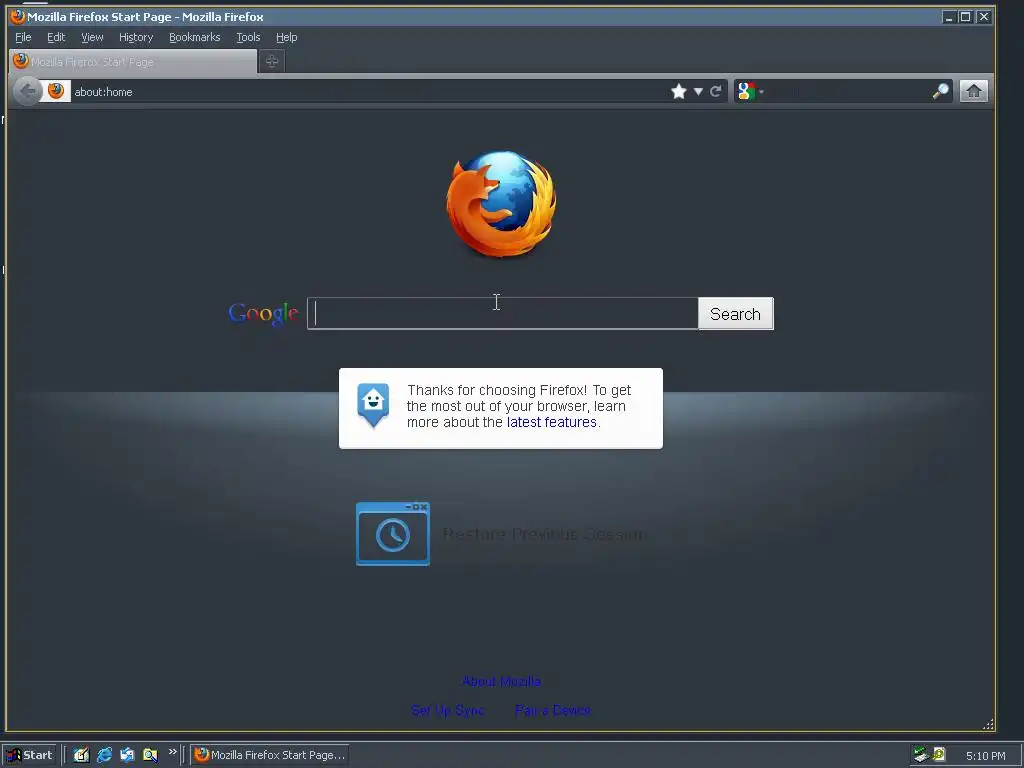
Task: Click the Back arrow button
Action: point(27,91)
